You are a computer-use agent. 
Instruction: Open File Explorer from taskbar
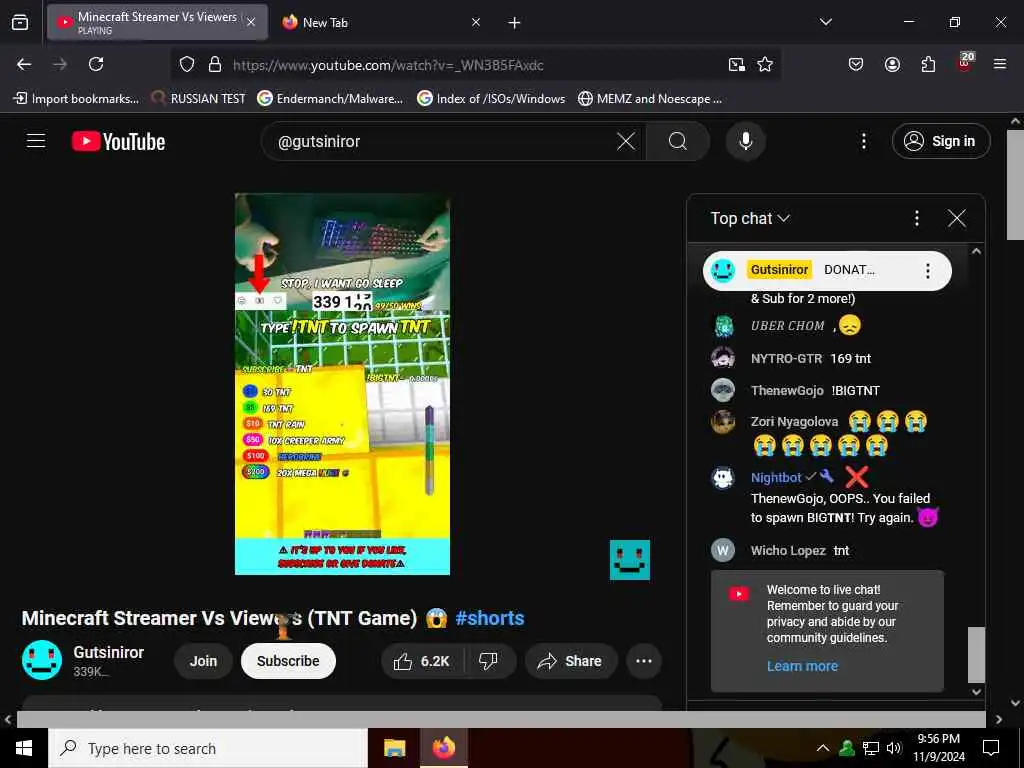(x=394, y=748)
